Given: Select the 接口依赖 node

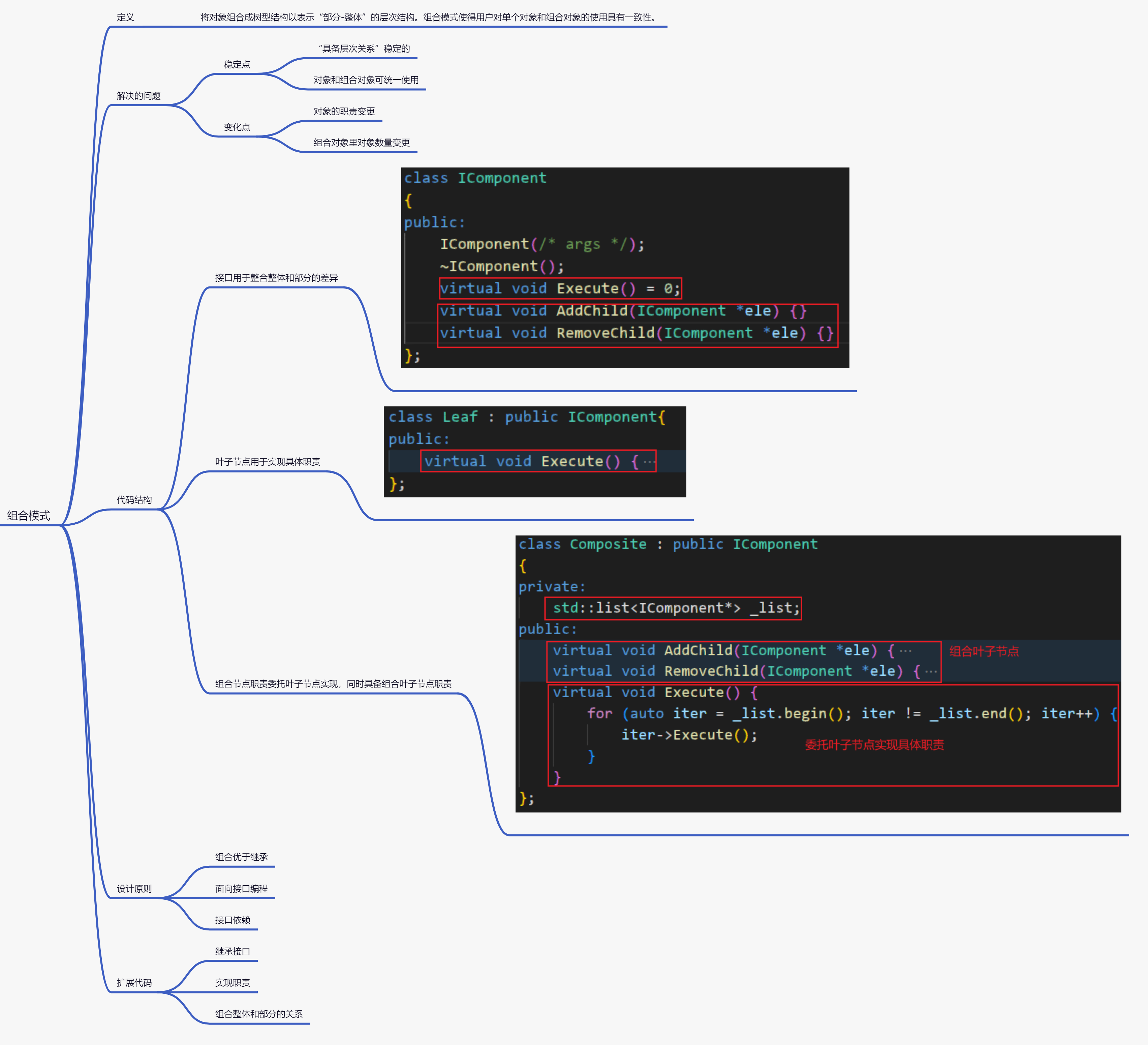Looking at the screenshot, I should coord(232,920).
